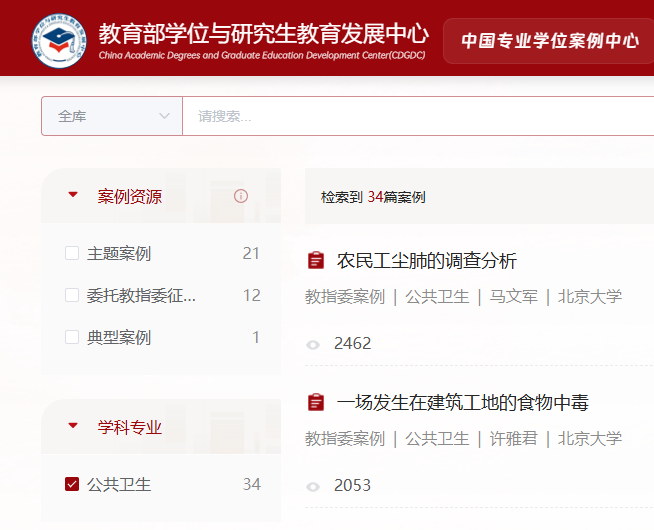Enable the 典型案例 filter checkbox

point(72,337)
